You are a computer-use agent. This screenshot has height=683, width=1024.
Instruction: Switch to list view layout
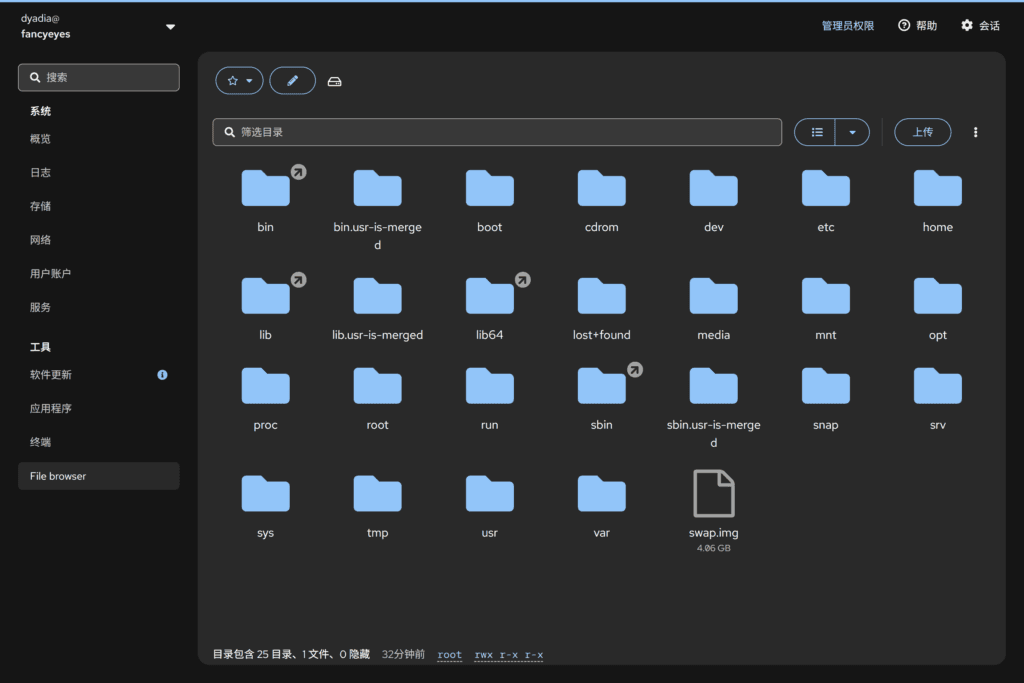[x=815, y=133]
